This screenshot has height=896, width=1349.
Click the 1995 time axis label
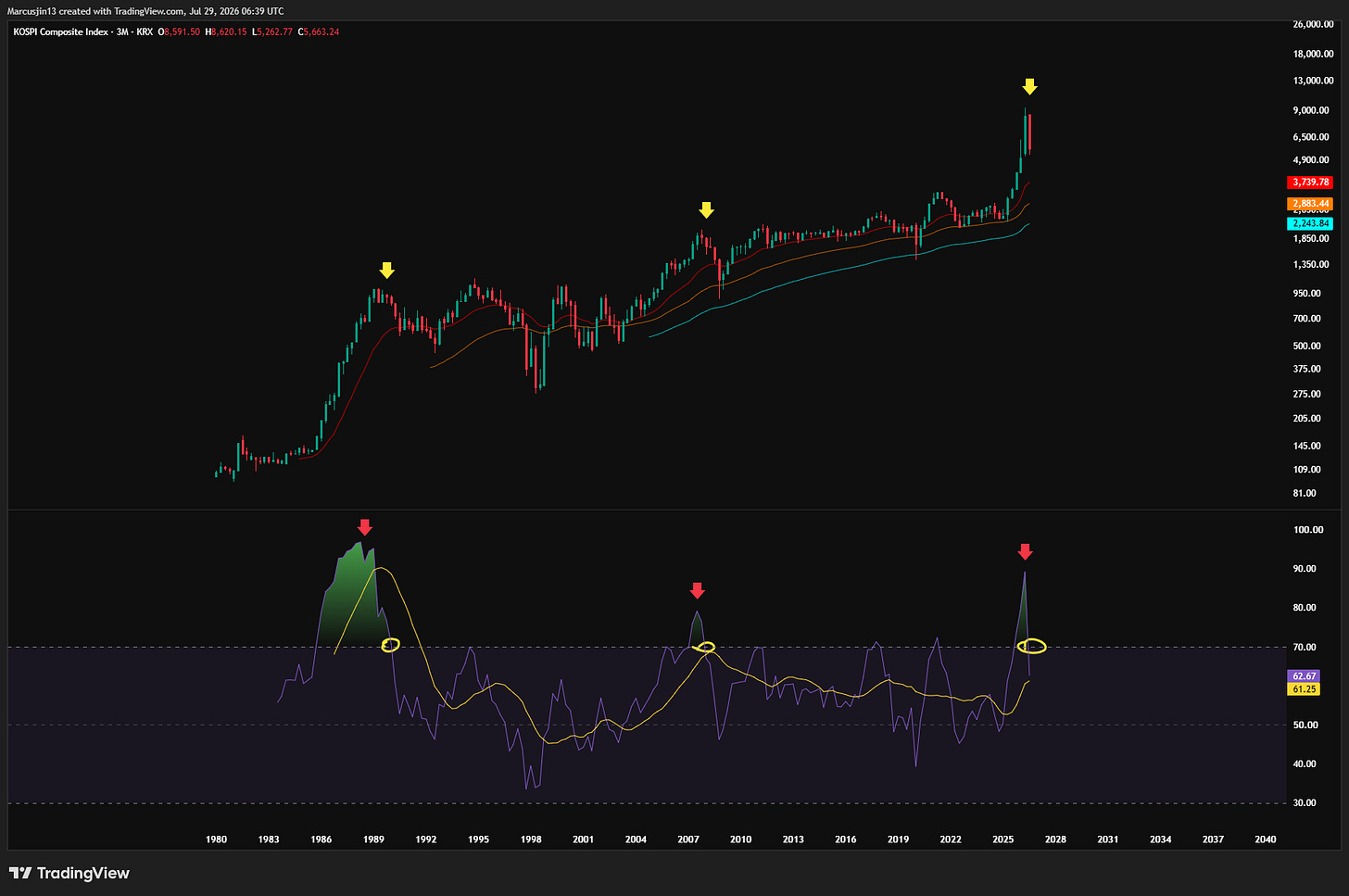pos(478,839)
